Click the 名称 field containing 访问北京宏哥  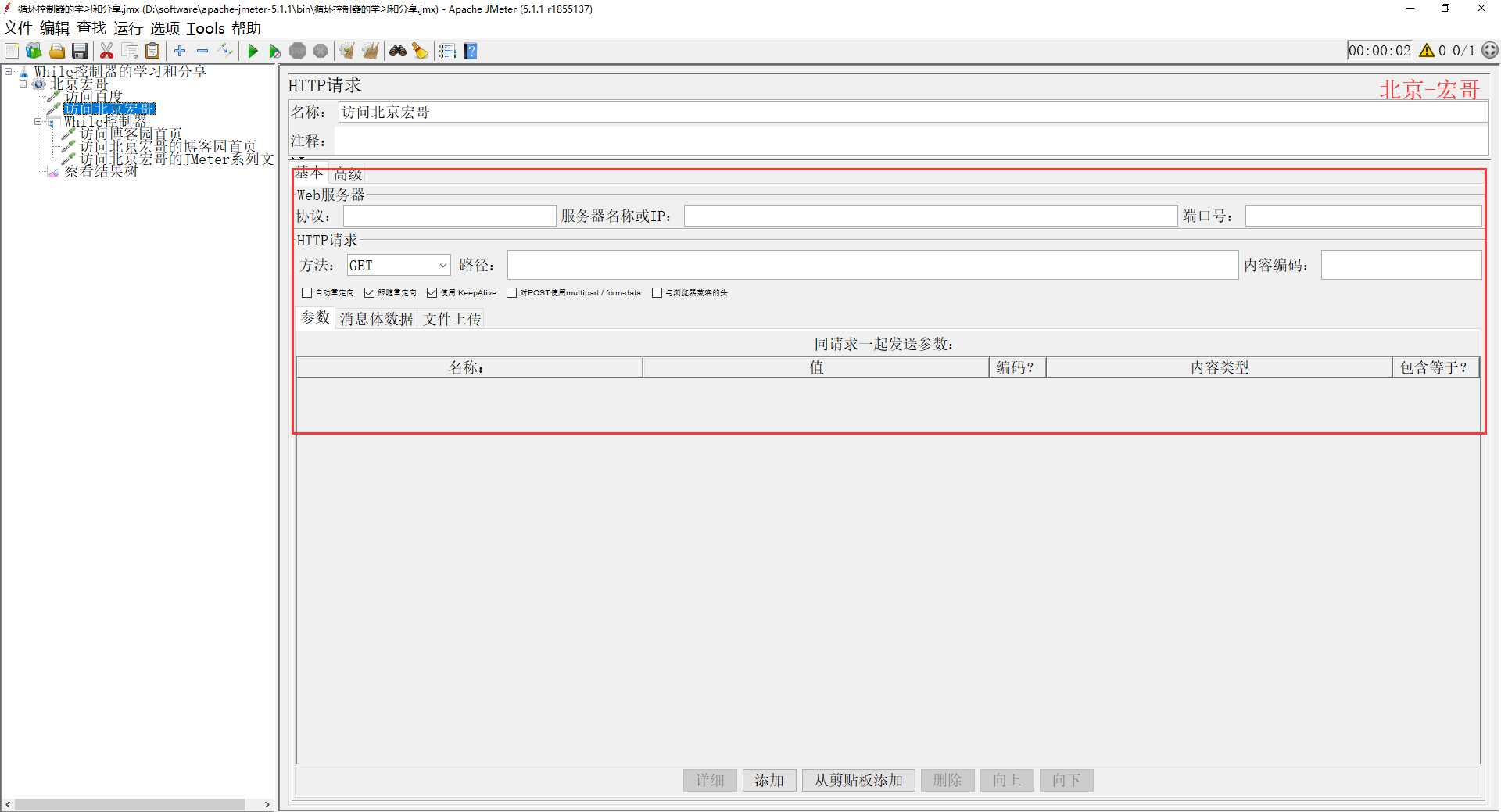tap(913, 113)
